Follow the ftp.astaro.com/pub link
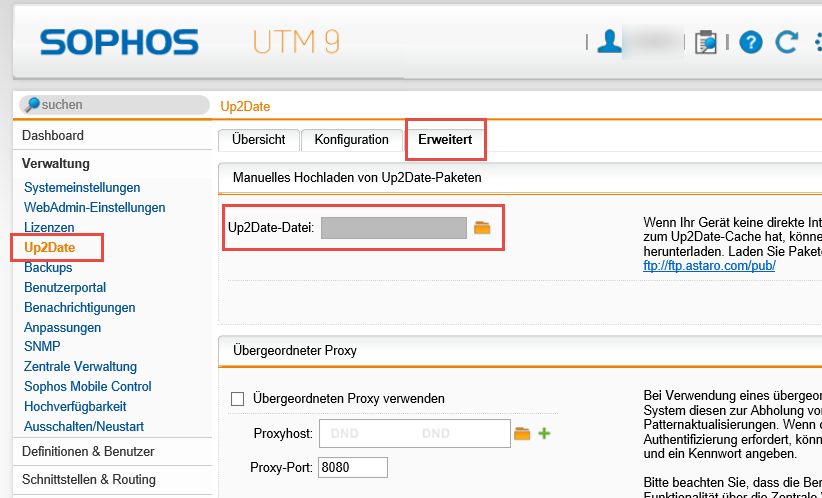 tap(709, 266)
